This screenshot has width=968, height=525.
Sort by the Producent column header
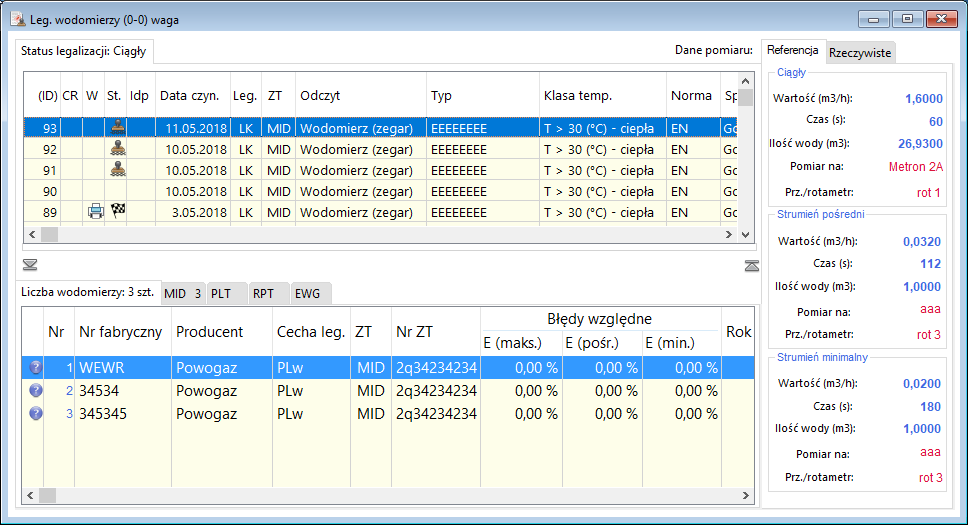208,331
